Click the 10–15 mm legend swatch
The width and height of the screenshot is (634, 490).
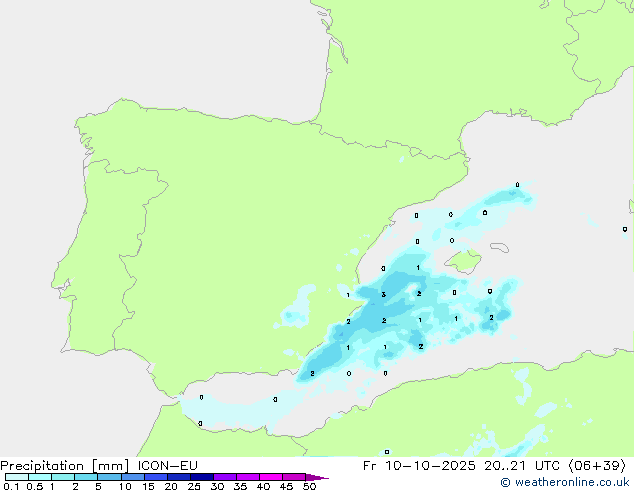point(132,477)
